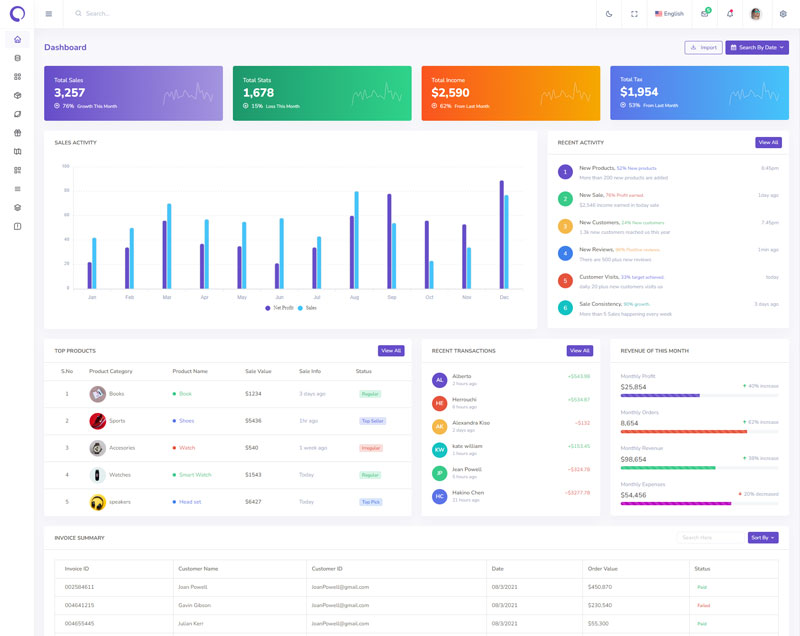This screenshot has height=636, width=800.
Task: Open the settings gear in the header
Action: coord(783,14)
